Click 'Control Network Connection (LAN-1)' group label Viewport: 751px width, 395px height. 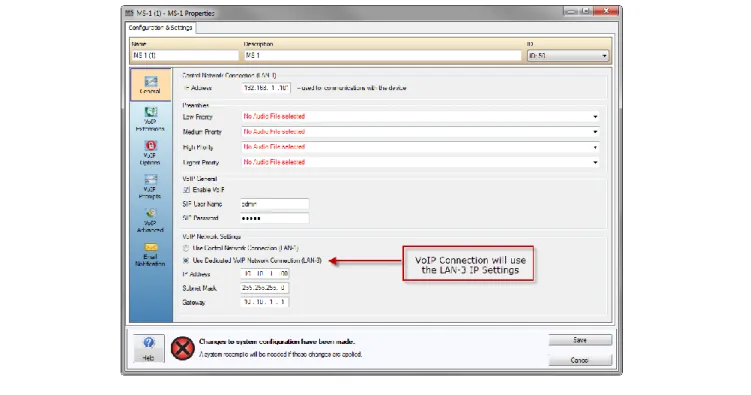229,76
